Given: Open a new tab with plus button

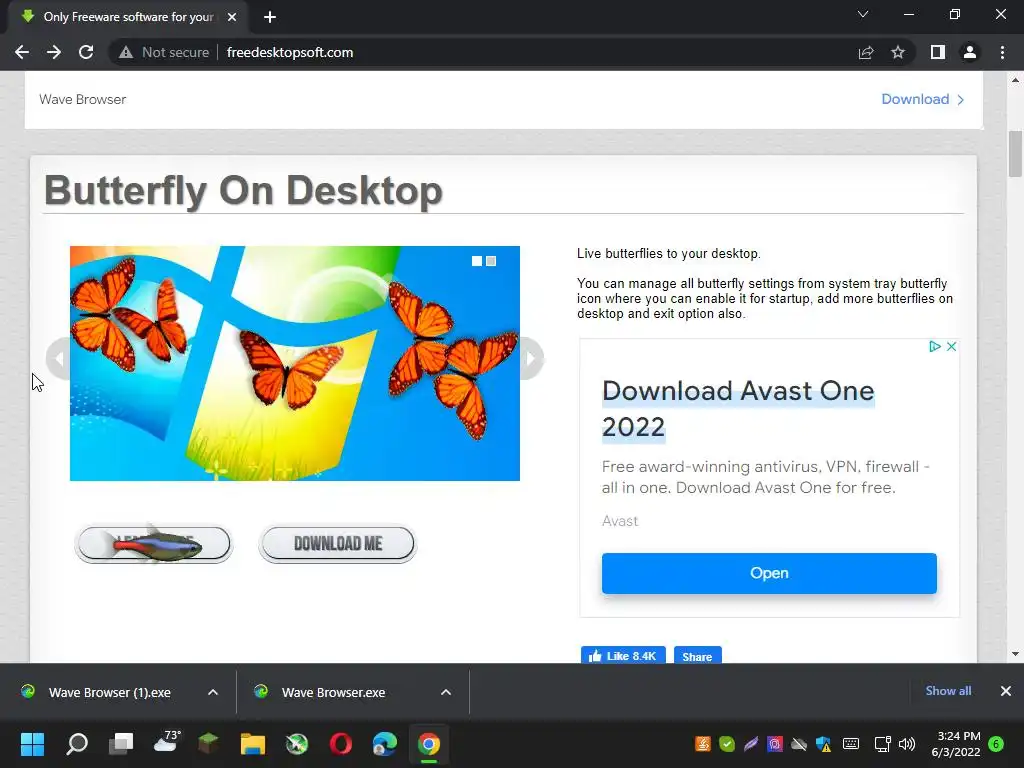Looking at the screenshot, I should click(x=270, y=17).
